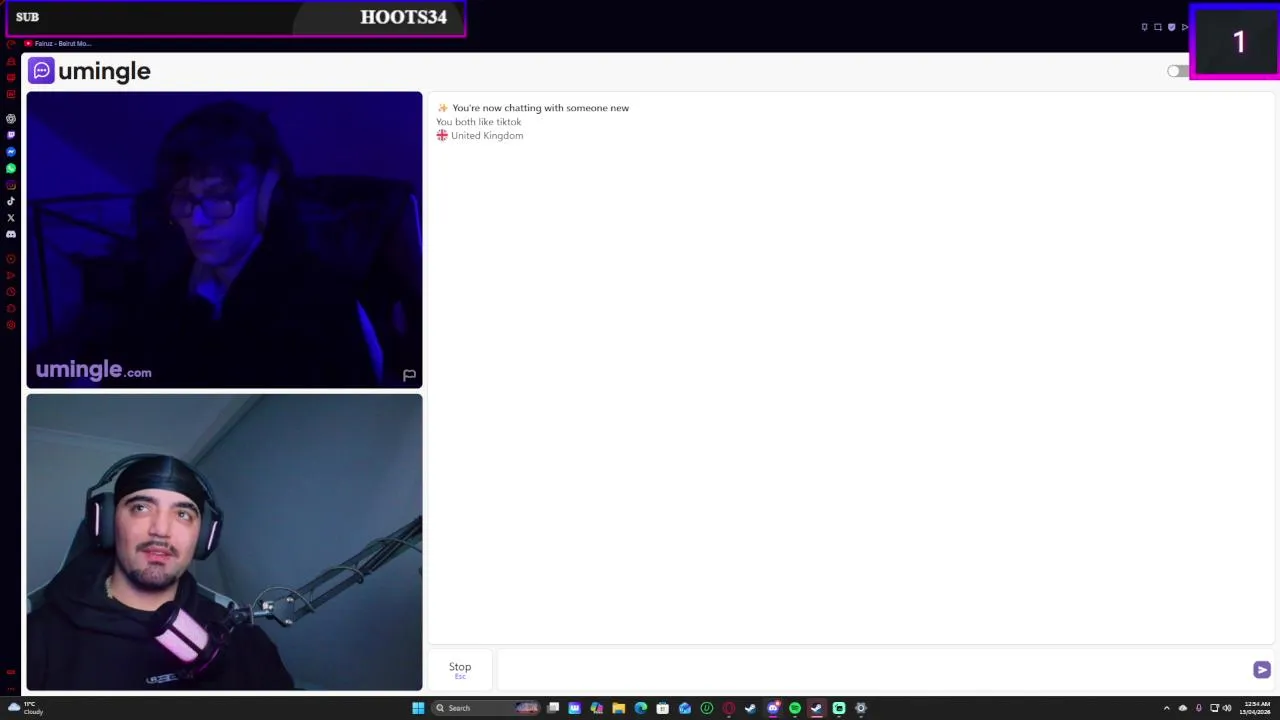
Task: Open TikTok in the browser sidebar
Action: pyautogui.click(x=11, y=201)
